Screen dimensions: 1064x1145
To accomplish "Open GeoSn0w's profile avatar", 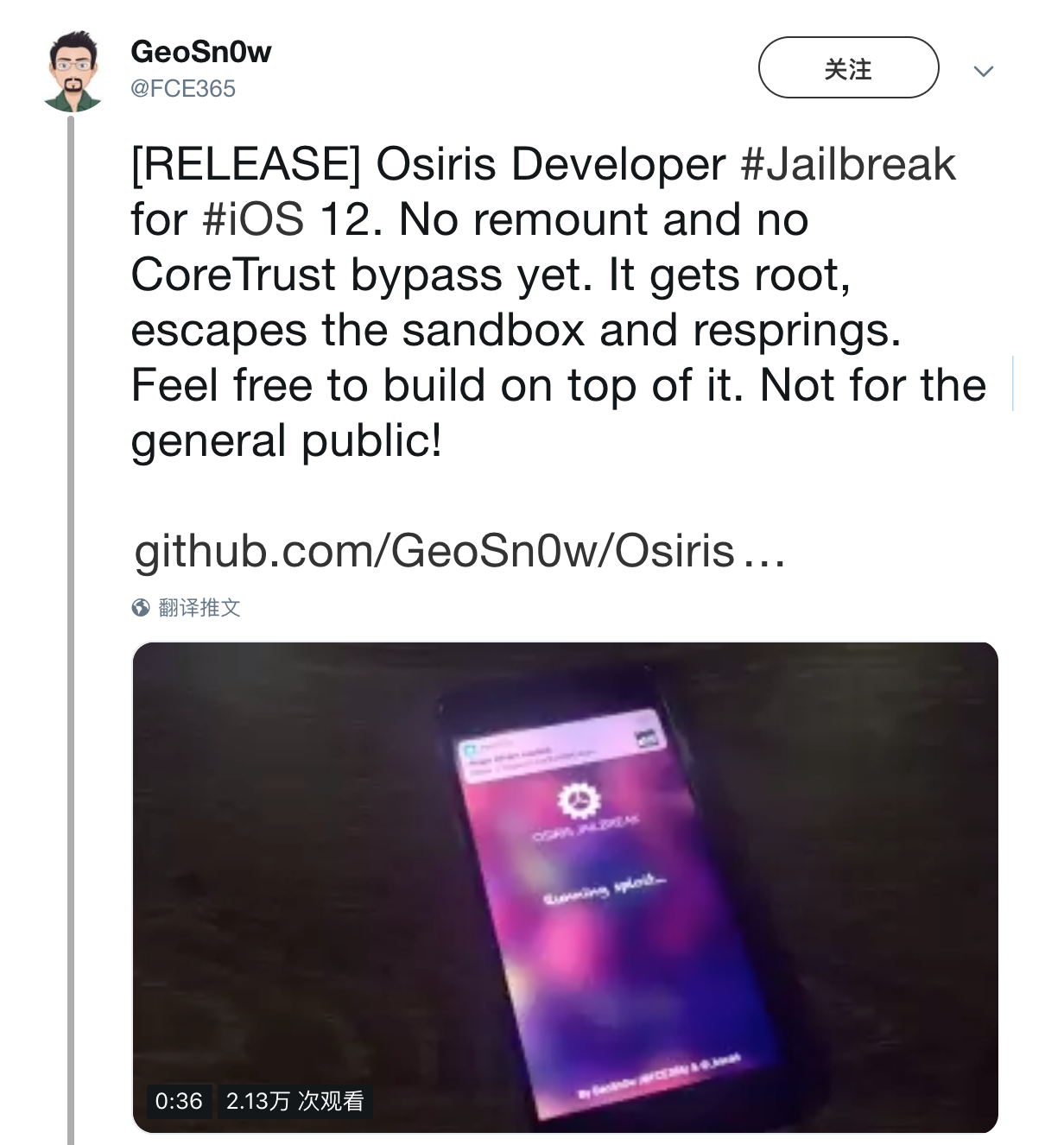I will tap(73, 72).
